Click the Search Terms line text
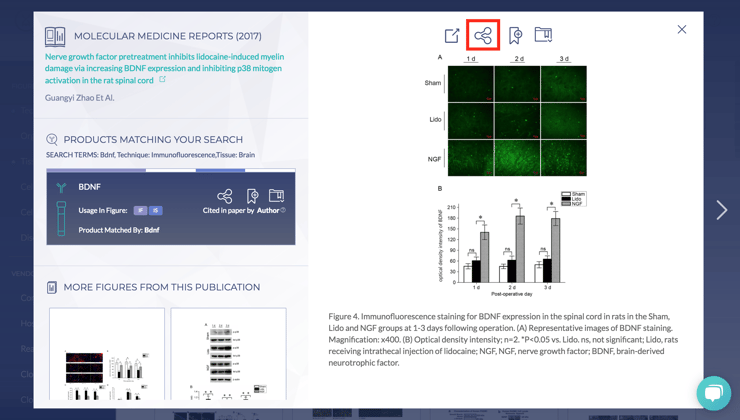Image resolution: width=740 pixels, height=420 pixels. [x=150, y=155]
